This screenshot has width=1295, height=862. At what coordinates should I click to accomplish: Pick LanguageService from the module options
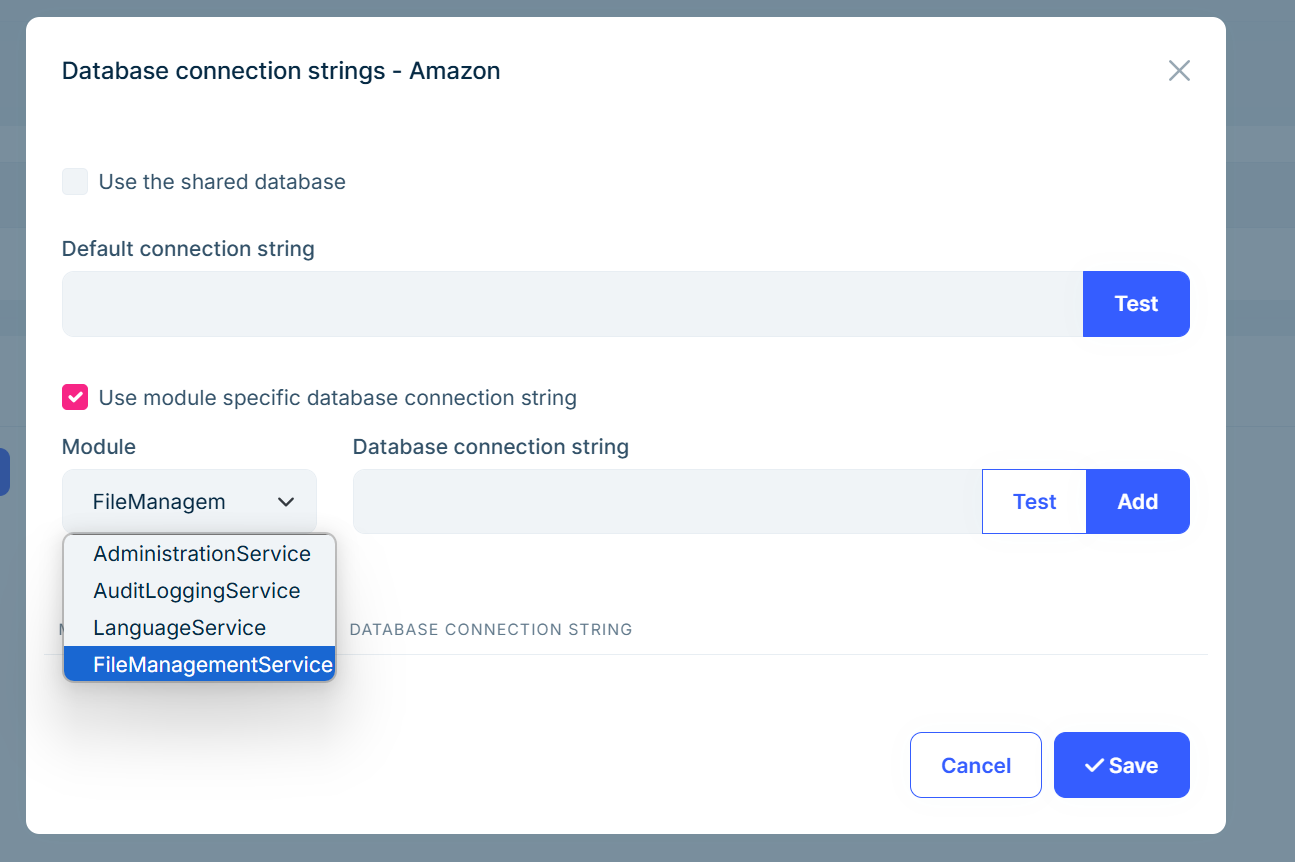click(180, 628)
